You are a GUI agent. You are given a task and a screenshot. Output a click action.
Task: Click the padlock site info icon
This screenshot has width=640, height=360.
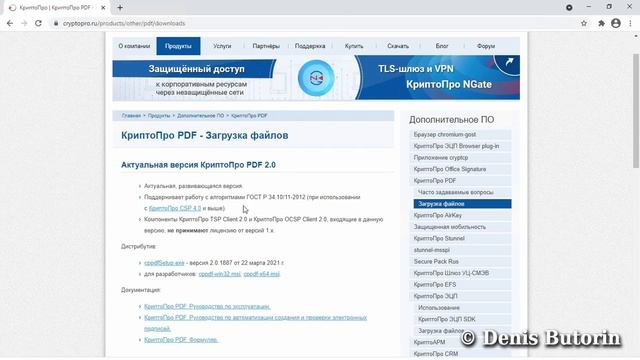56,23
